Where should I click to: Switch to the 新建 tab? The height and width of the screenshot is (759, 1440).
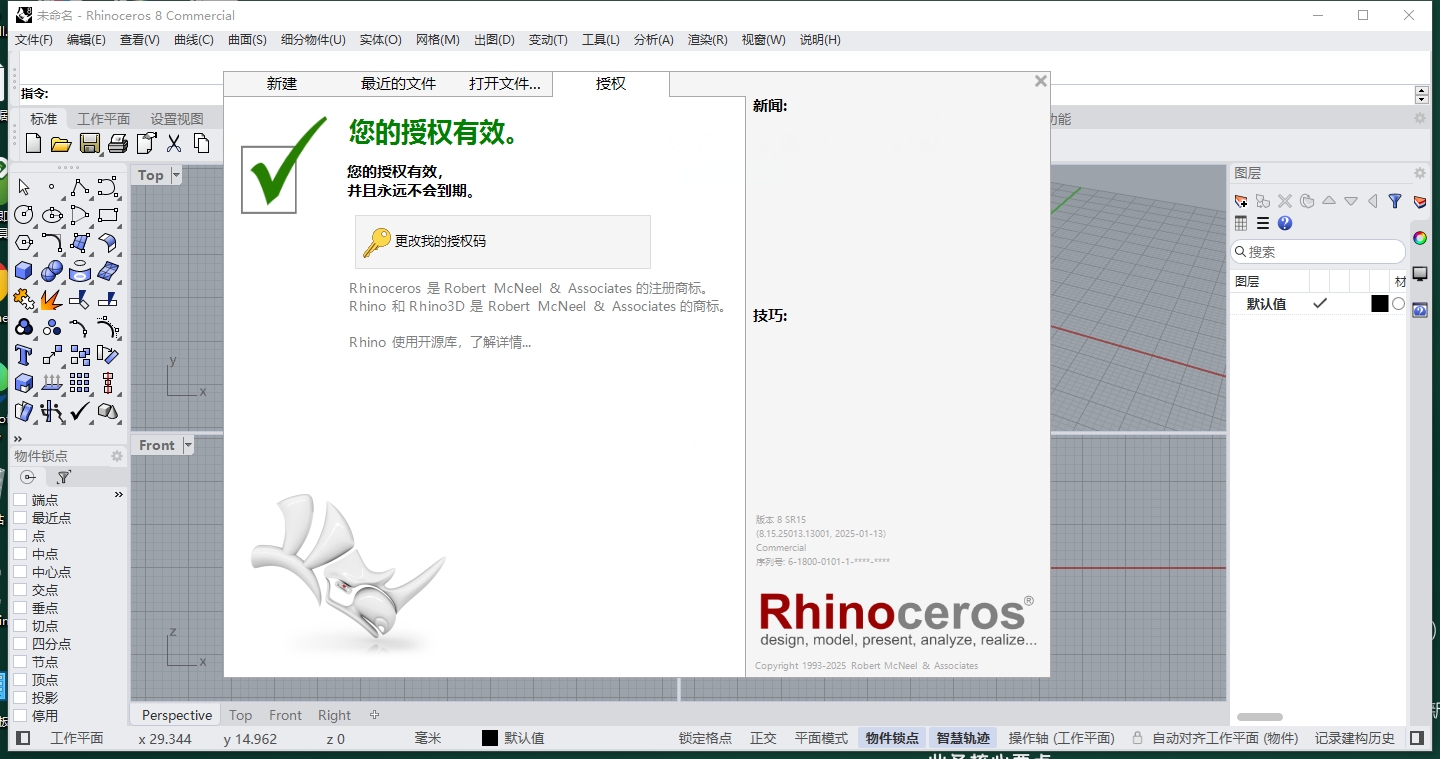282,84
